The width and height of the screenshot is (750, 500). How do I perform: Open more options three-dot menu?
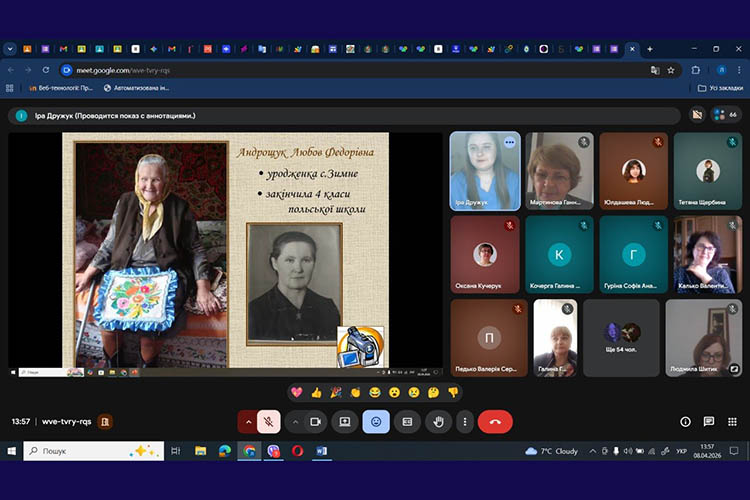tap(466, 422)
